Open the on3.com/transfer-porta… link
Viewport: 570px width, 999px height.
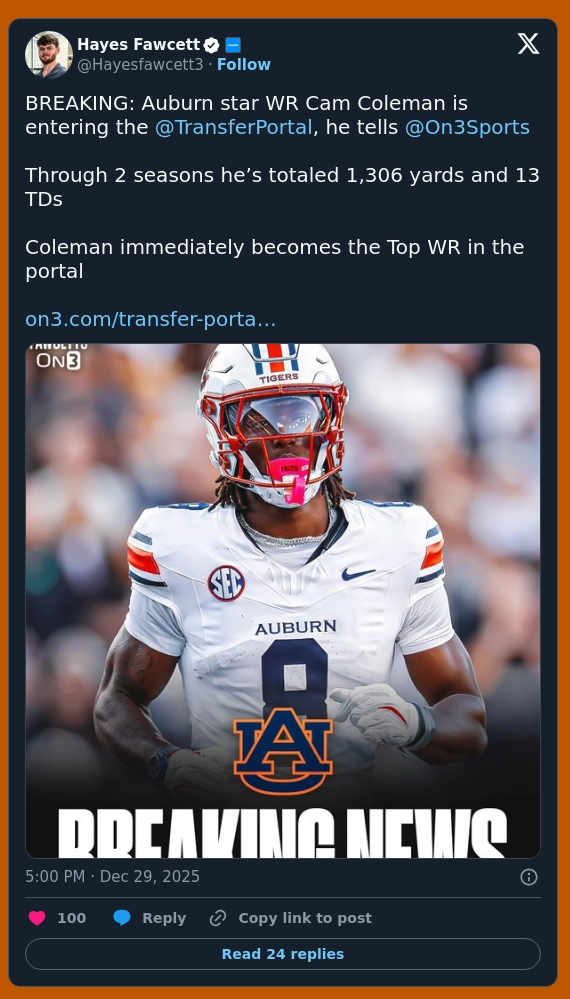tap(151, 320)
